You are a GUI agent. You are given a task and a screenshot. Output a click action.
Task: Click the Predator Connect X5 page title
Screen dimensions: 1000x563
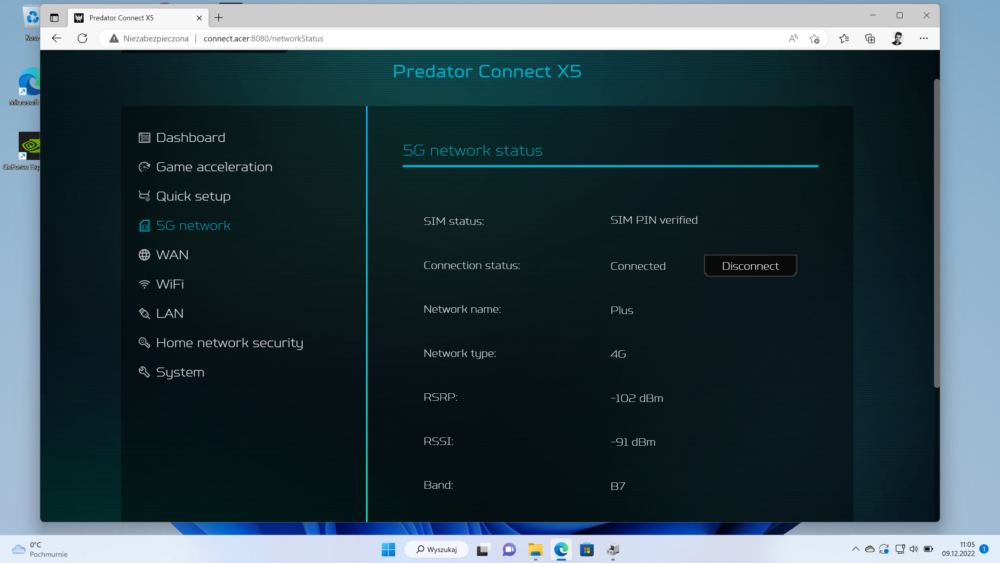pyautogui.click(x=487, y=71)
